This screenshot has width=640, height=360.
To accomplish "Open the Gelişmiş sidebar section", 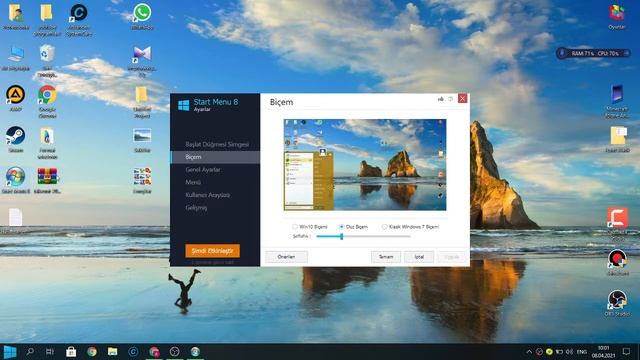I will point(196,208).
